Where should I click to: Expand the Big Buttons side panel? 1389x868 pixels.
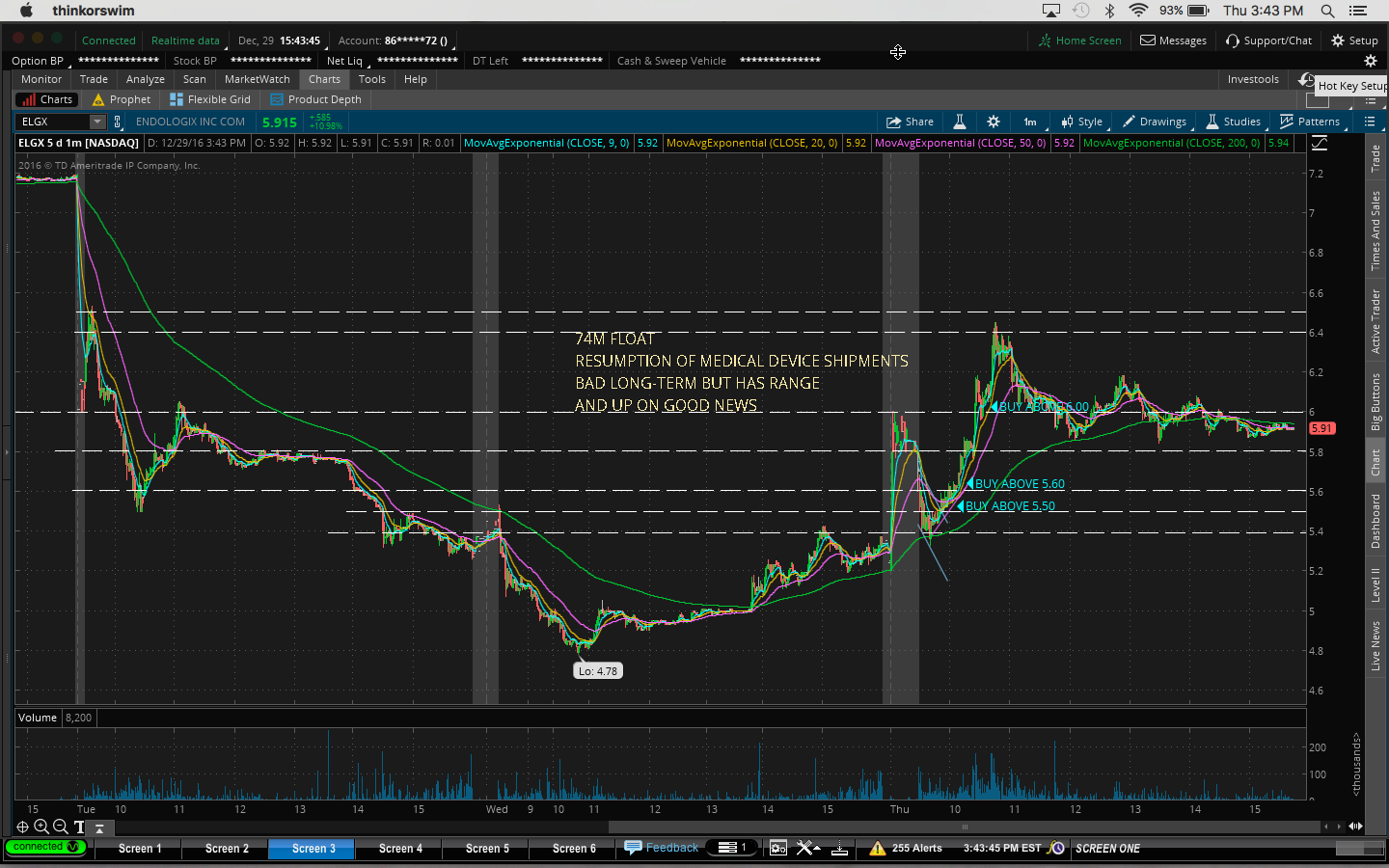pyautogui.click(x=1376, y=401)
